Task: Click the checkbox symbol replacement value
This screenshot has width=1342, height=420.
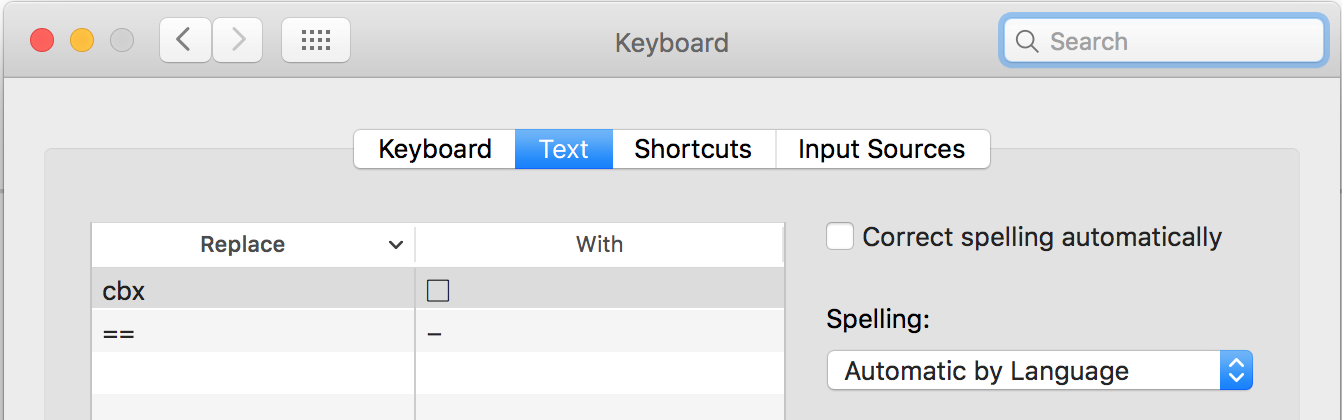Action: 438,291
